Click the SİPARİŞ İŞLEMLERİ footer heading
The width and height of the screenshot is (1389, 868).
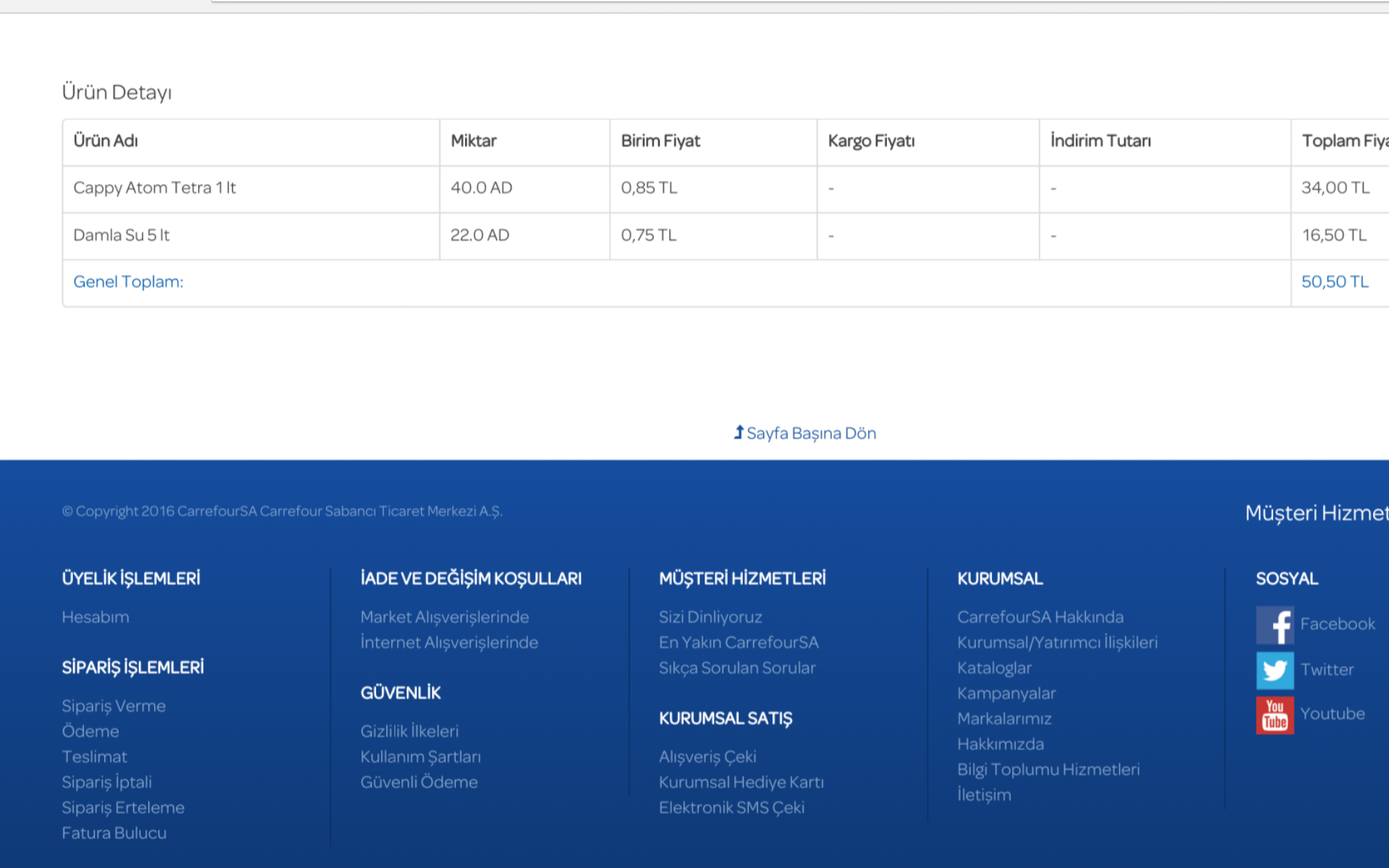pos(133,668)
